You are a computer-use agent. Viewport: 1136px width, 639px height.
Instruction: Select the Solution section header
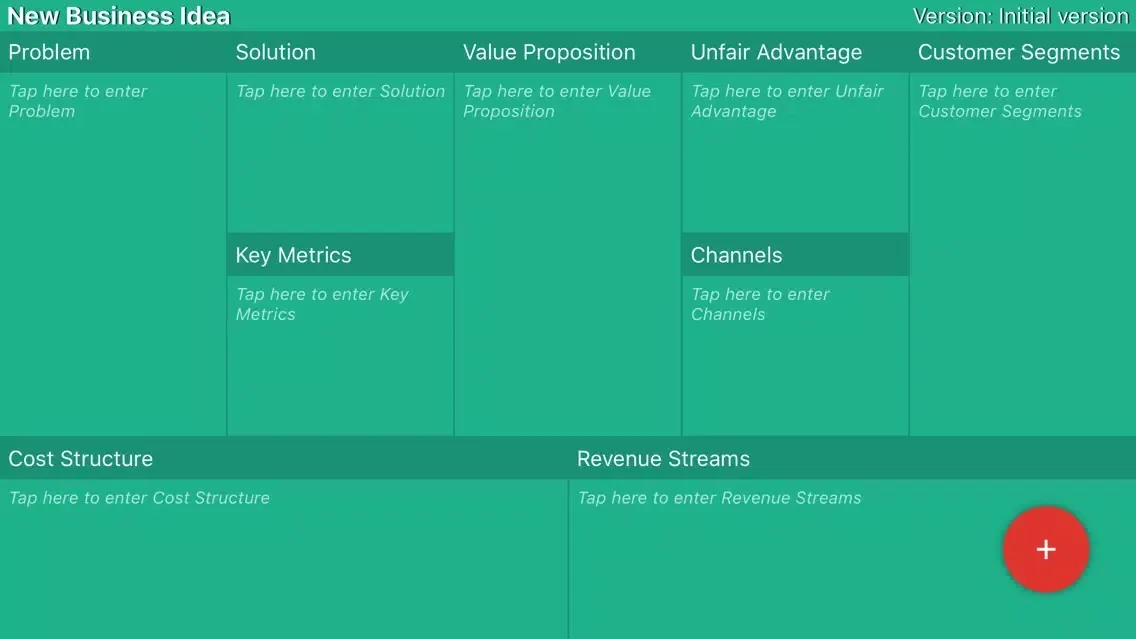[x=276, y=52]
